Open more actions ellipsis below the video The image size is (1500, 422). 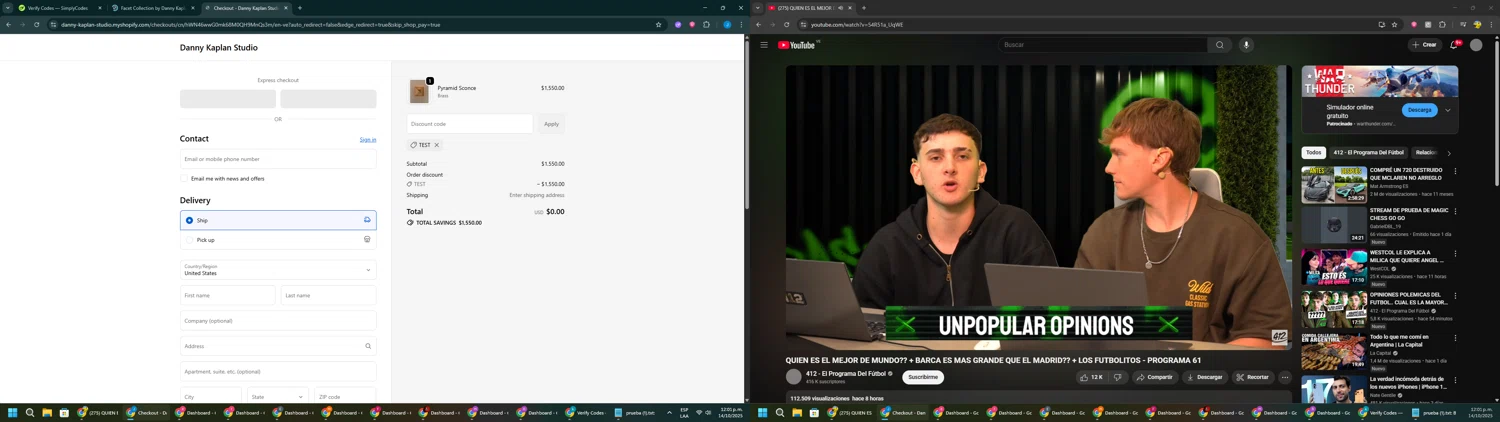(1285, 377)
